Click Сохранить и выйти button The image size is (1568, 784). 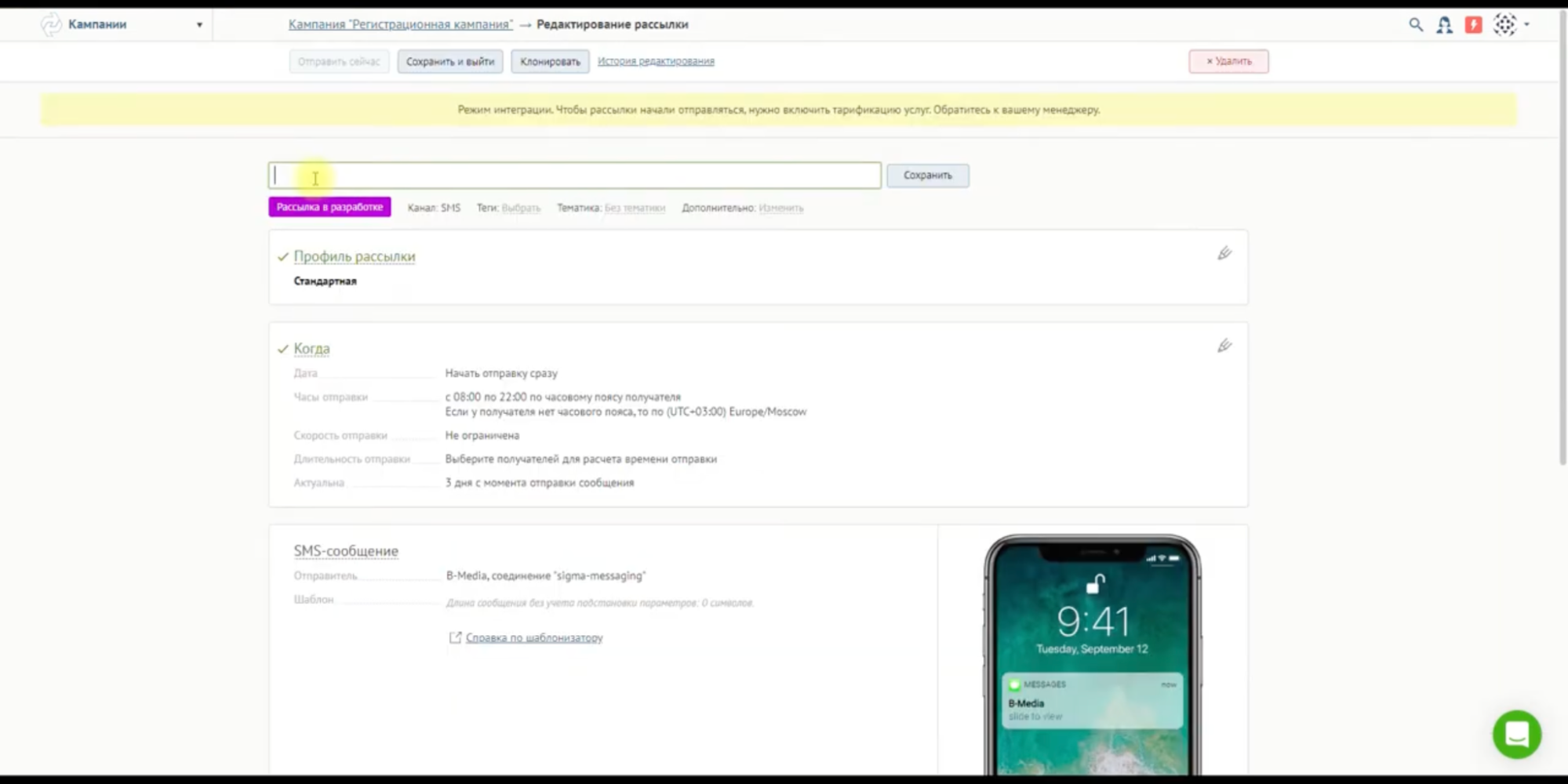(450, 61)
